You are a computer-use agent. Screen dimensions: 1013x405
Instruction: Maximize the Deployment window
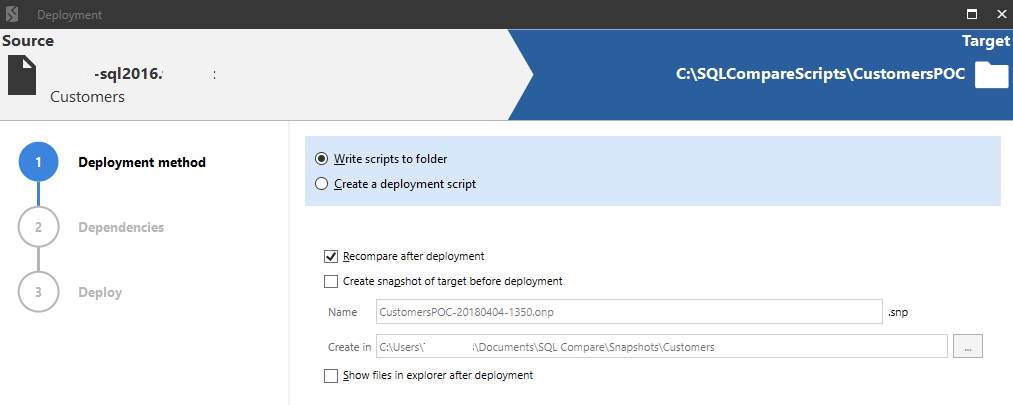(x=971, y=15)
